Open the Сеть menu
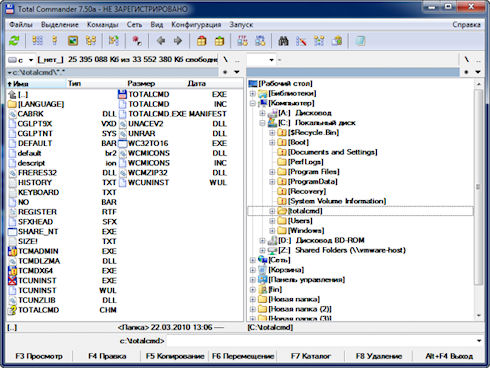490x368 pixels. click(134, 25)
